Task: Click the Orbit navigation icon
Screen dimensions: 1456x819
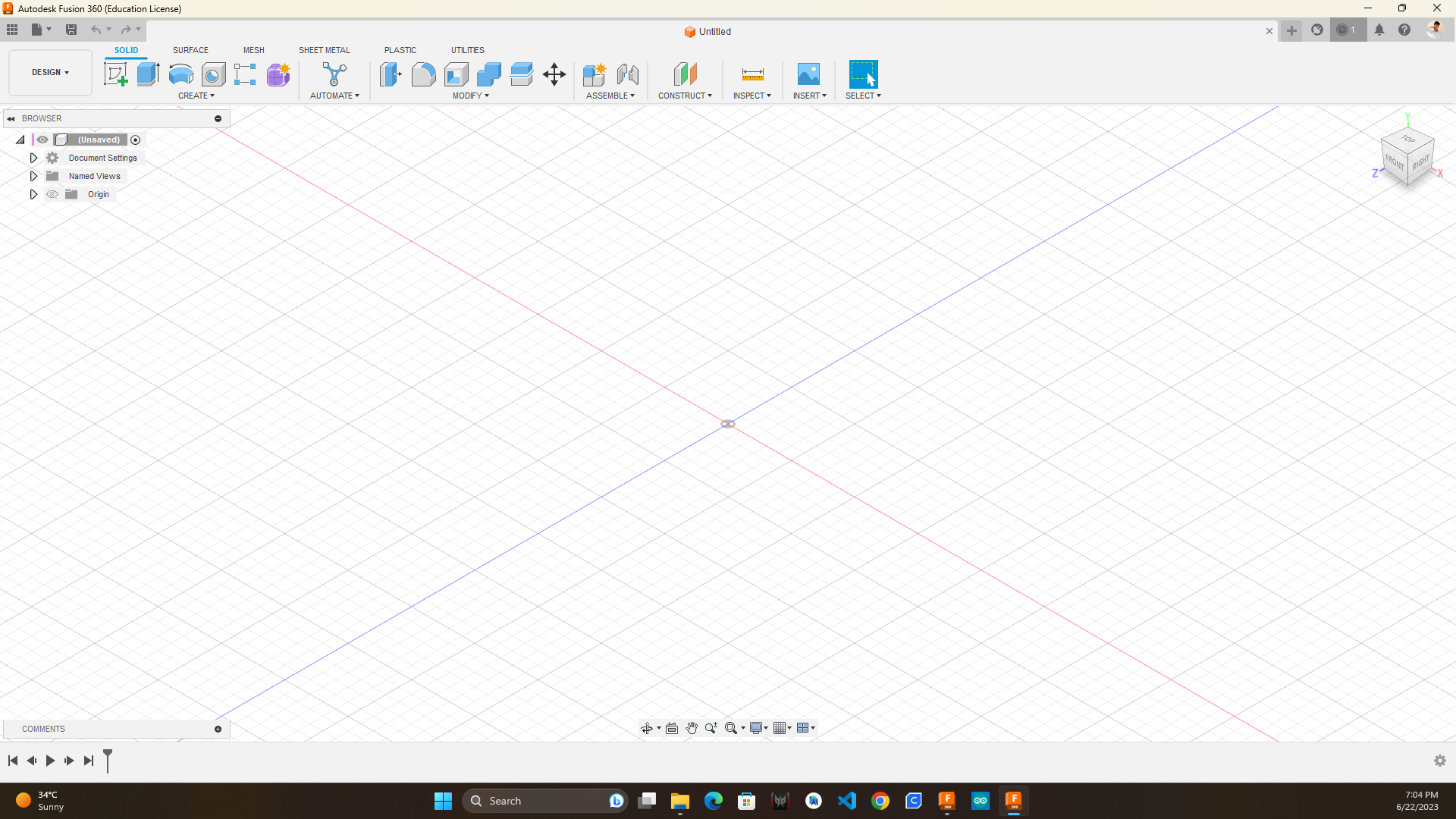Action: pyautogui.click(x=647, y=728)
